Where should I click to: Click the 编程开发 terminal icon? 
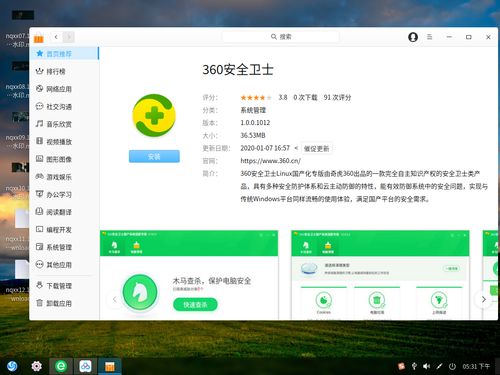coord(39,229)
